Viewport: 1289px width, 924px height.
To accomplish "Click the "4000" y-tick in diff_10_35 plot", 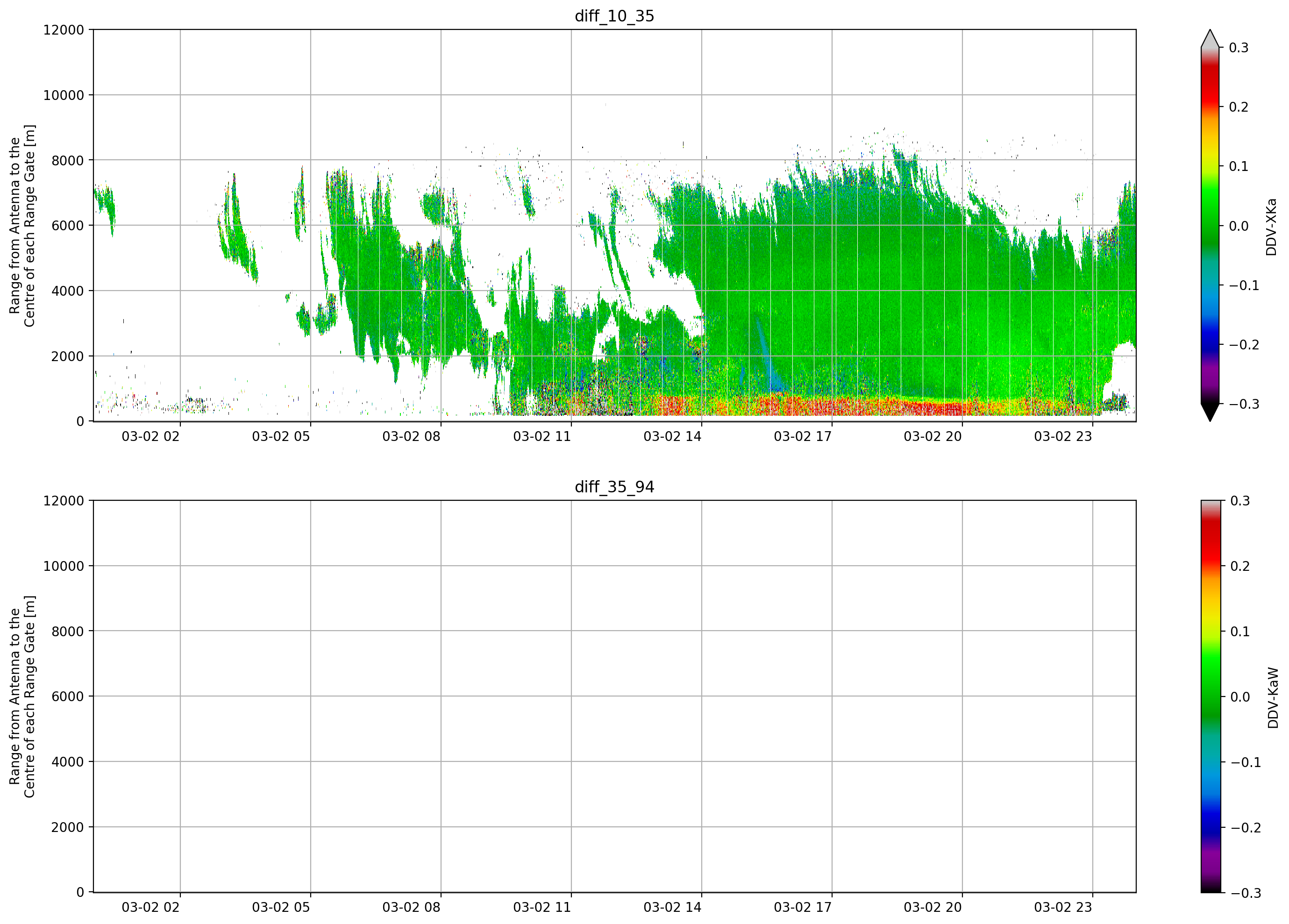I will point(68,291).
